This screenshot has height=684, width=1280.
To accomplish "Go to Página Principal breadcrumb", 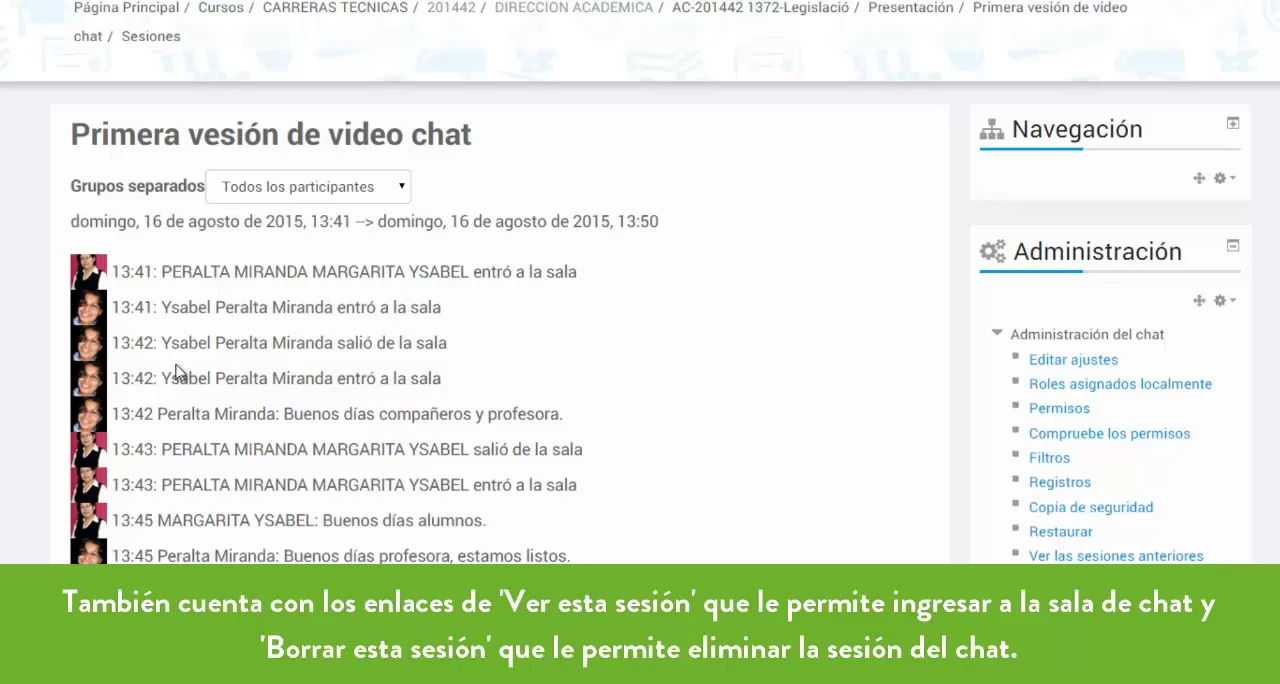I will (x=126, y=8).
